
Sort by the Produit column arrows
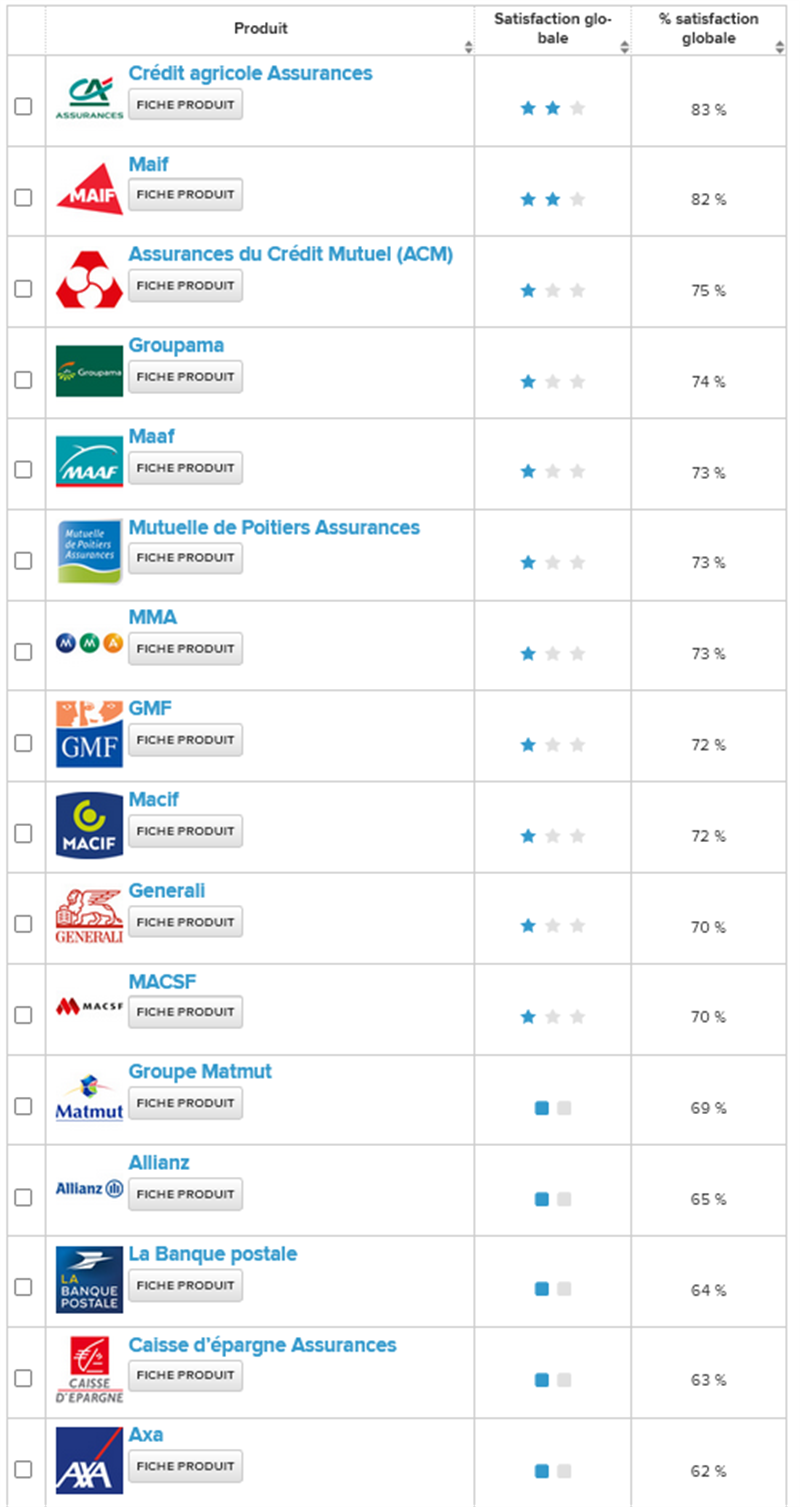point(469,47)
